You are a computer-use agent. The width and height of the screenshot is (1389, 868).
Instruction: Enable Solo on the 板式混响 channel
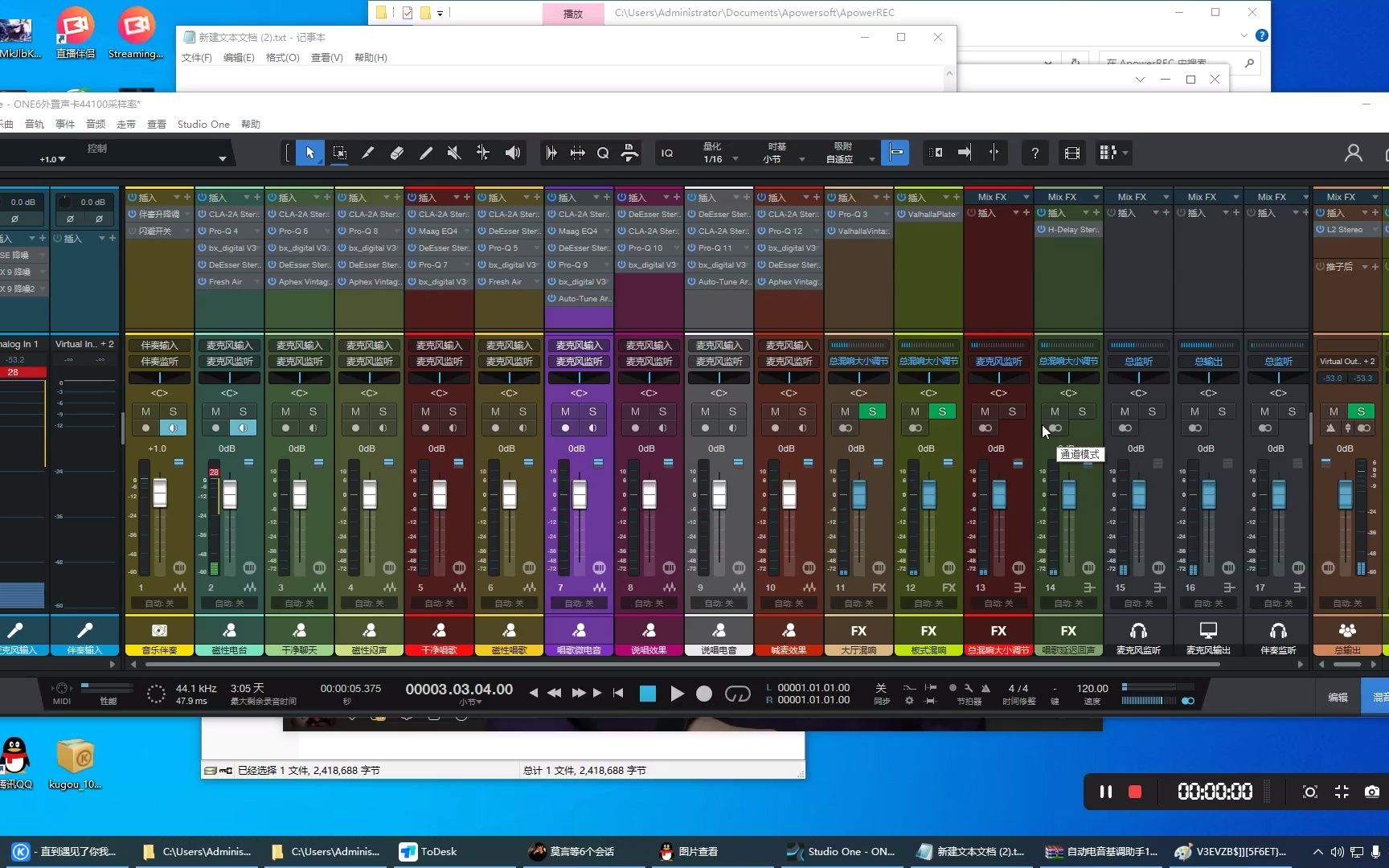coord(941,411)
